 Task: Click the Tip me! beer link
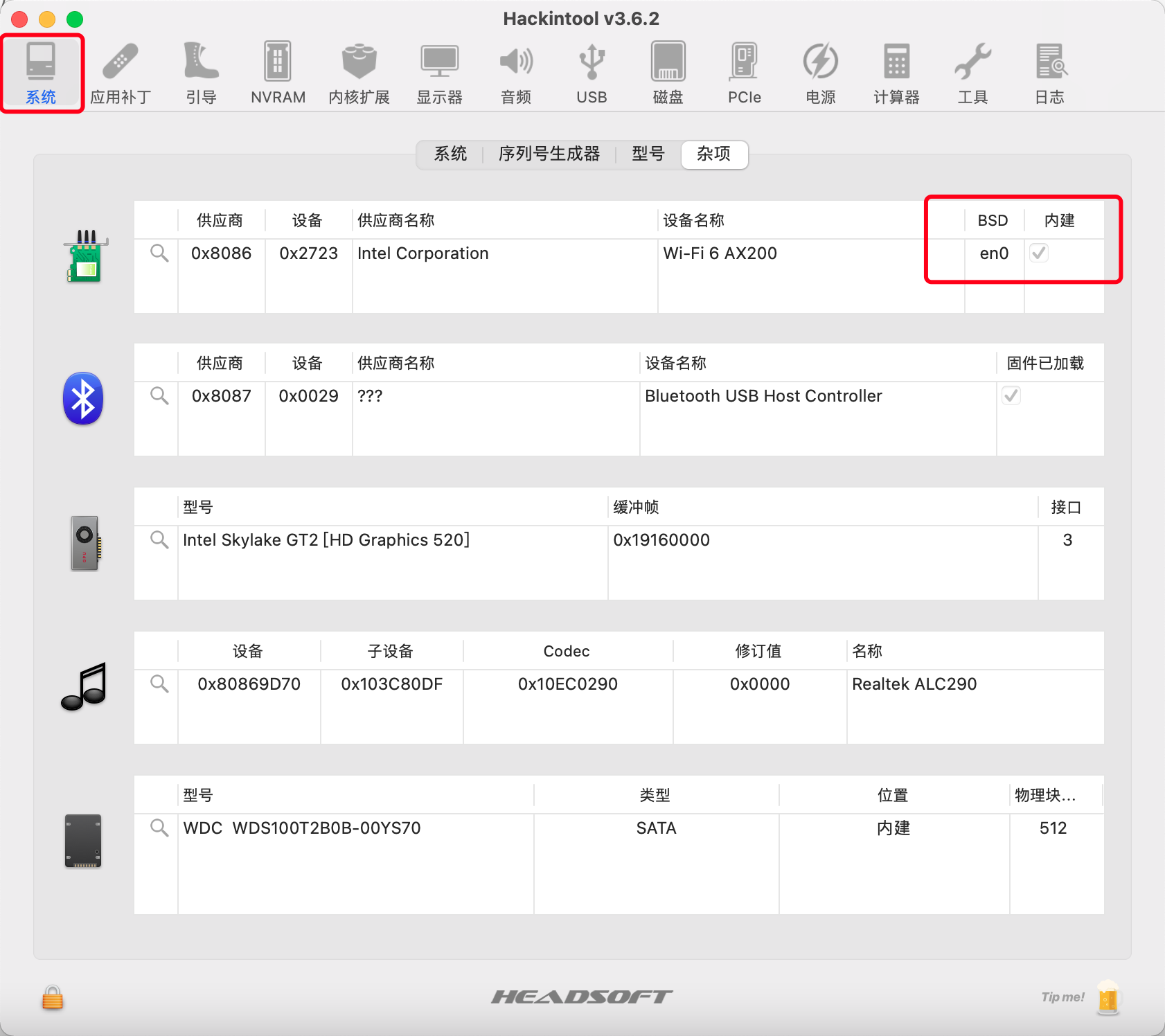pyautogui.click(x=1079, y=997)
